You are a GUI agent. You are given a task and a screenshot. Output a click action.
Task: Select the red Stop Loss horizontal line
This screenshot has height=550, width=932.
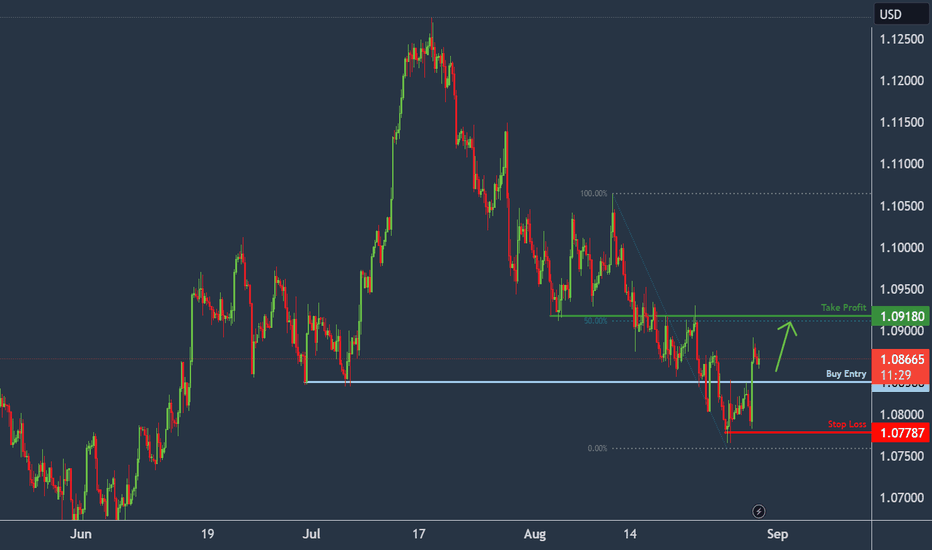[798, 432]
